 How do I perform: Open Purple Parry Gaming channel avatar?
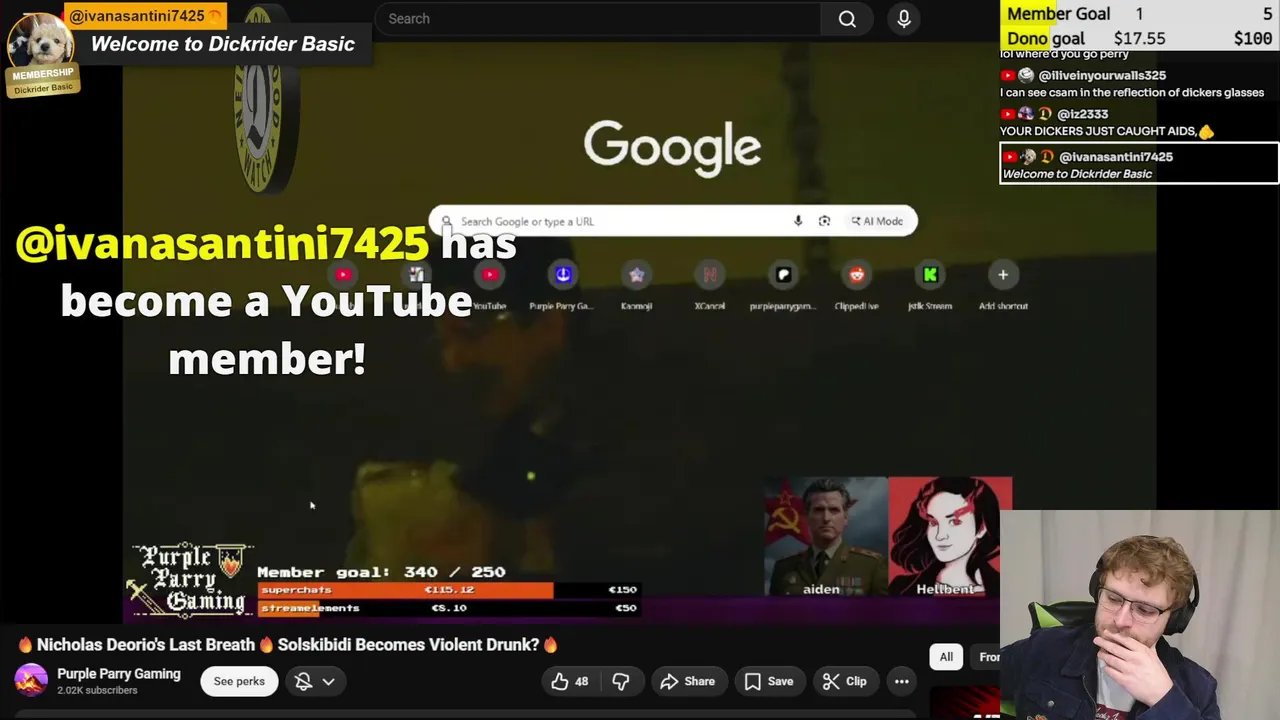31,681
